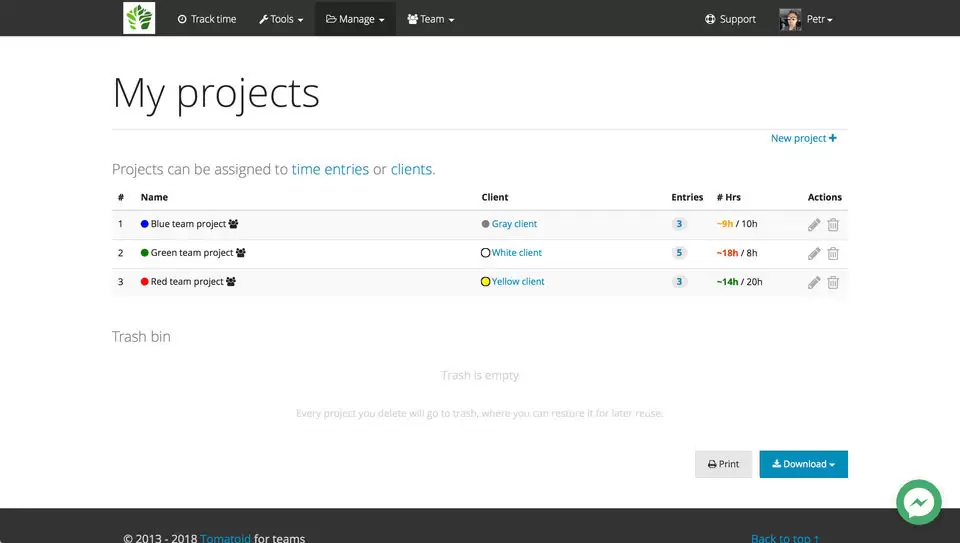
Task: Open Track time page
Action: coord(207,19)
